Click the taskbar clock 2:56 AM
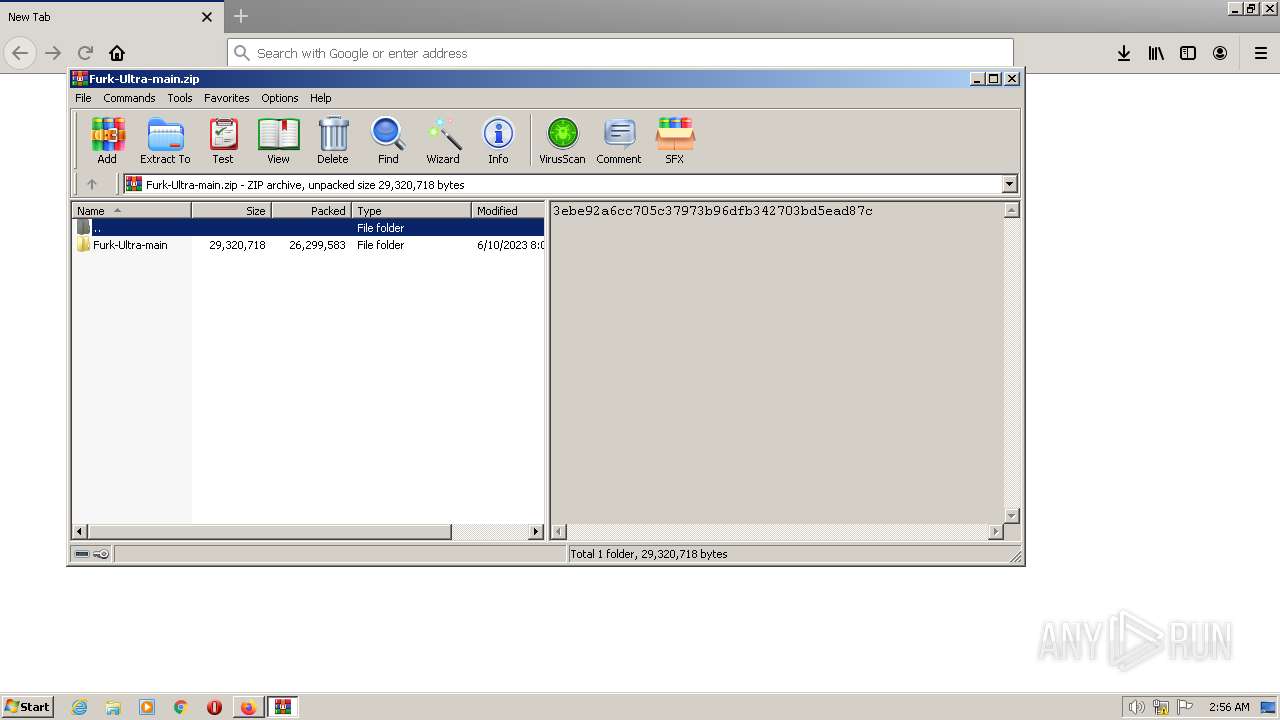Screen dimensions: 1280x720 [1229, 707]
